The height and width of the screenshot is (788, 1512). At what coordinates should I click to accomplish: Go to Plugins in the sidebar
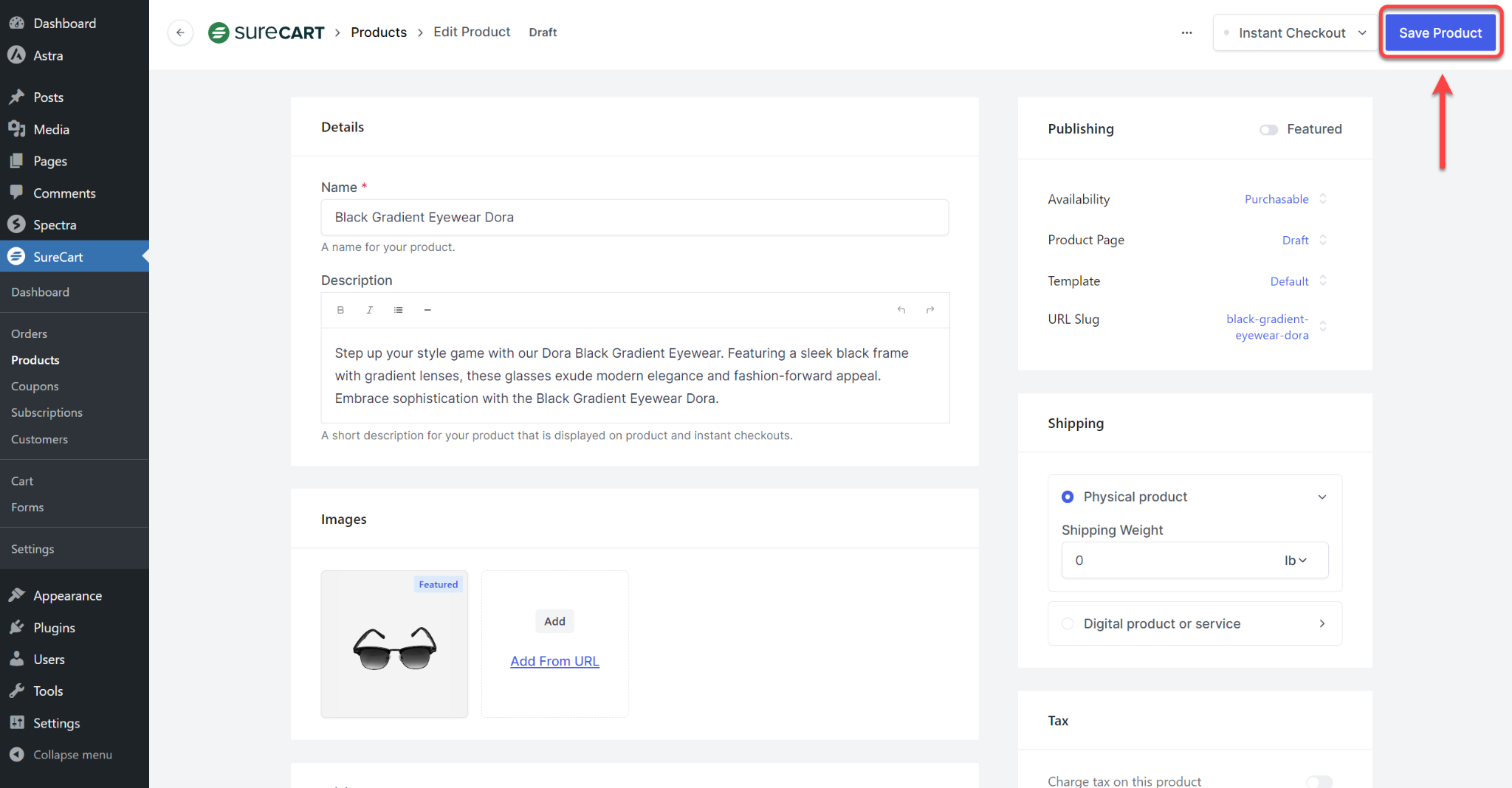[x=54, y=628]
